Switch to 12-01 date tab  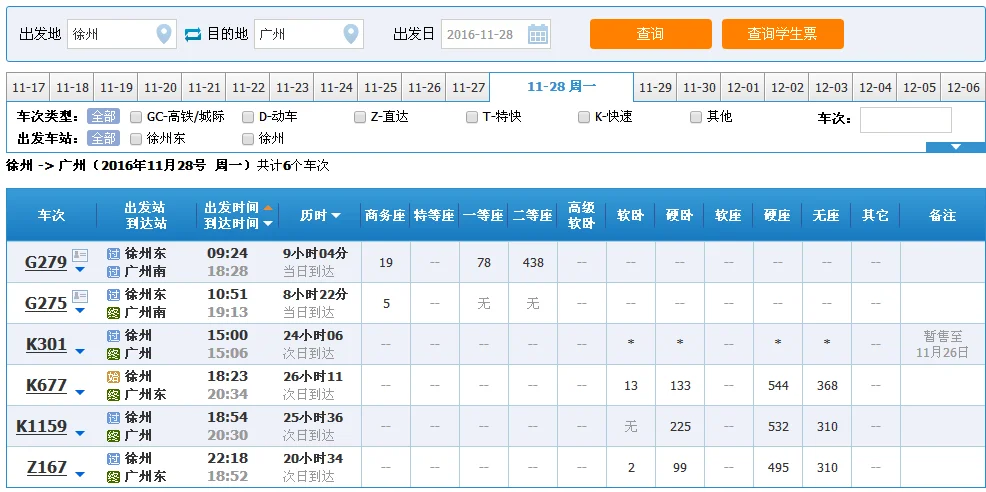(743, 87)
